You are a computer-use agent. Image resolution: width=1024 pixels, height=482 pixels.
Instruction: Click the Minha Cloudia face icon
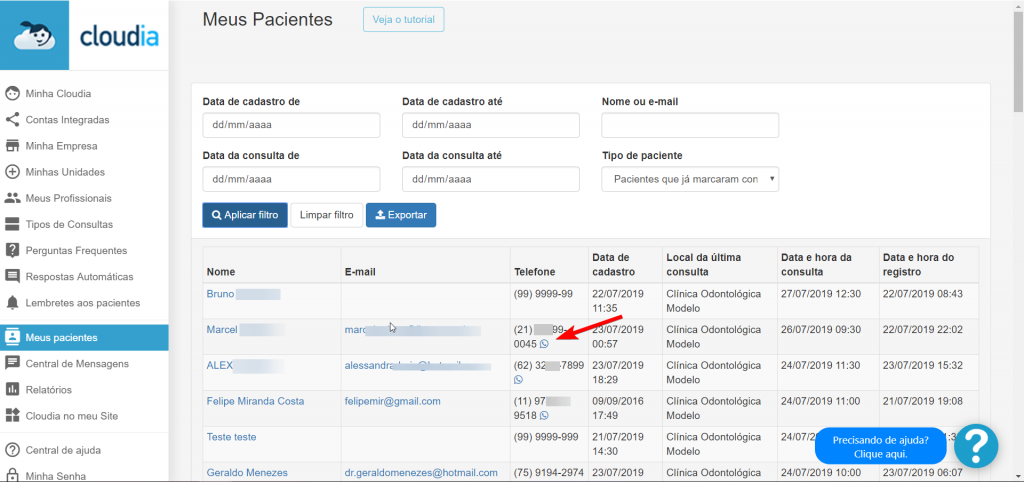(12, 93)
